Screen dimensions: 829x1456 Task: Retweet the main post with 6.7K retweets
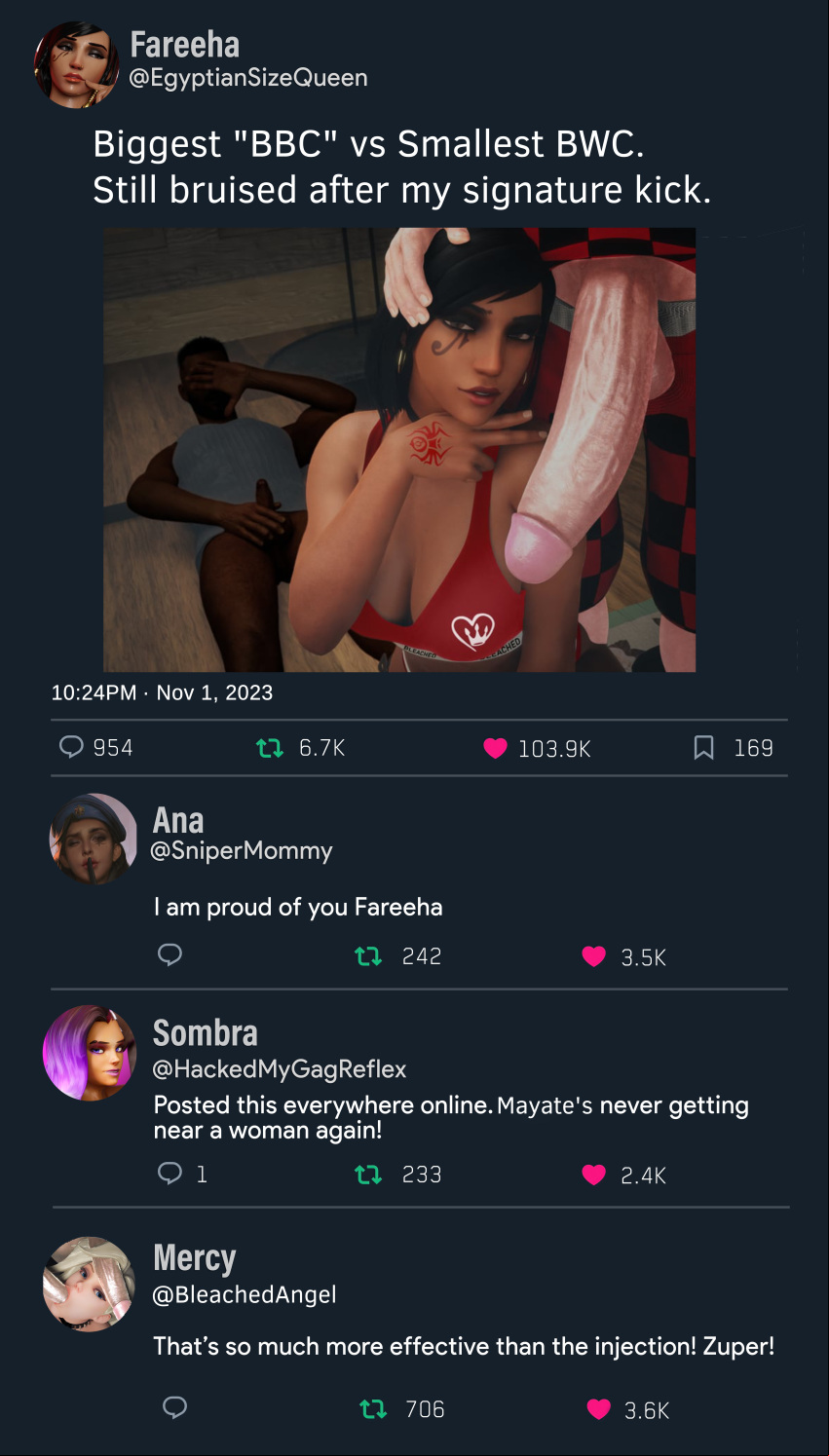pyautogui.click(x=269, y=748)
